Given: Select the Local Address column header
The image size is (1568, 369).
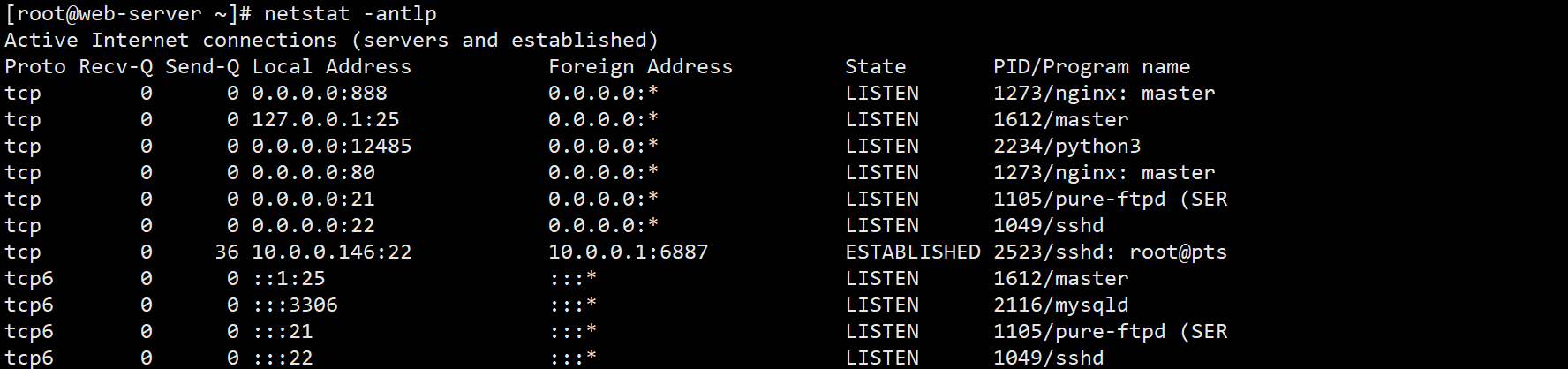Looking at the screenshot, I should pos(332,67).
